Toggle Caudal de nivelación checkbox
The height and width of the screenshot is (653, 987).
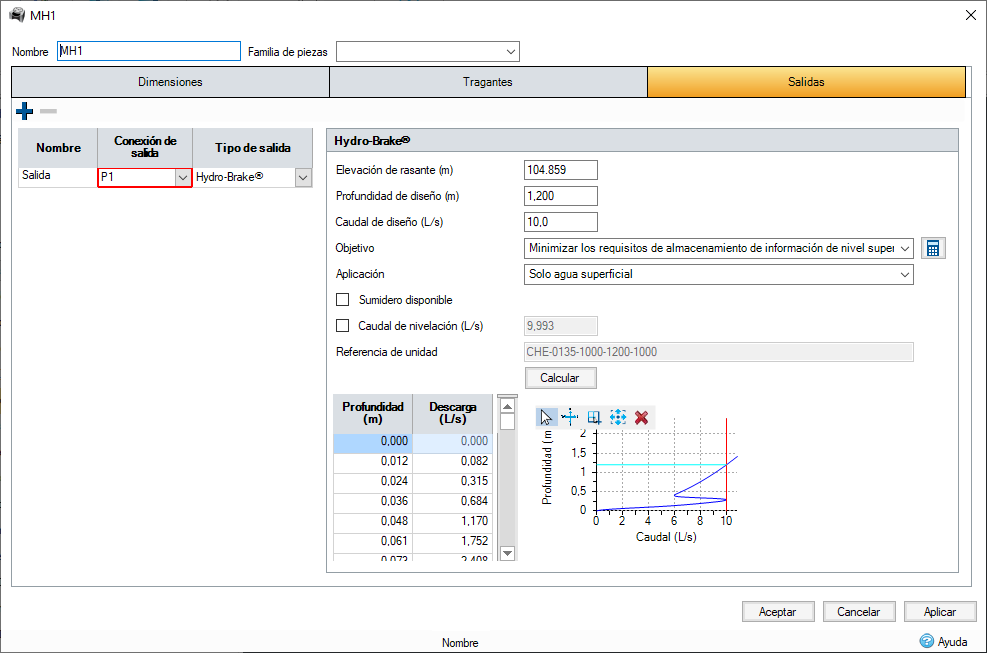pos(342,326)
